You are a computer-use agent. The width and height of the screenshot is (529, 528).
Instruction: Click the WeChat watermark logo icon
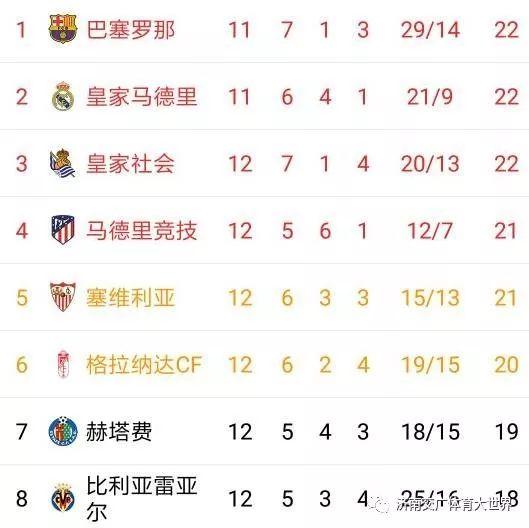(x=380, y=505)
